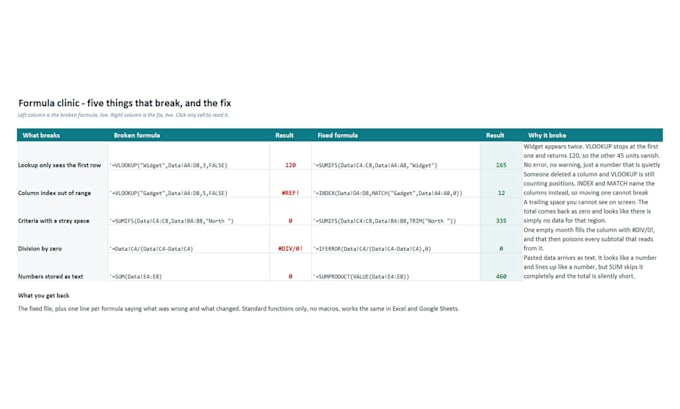The image size is (680, 409).
Task: Click the green result 165
Action: click(501, 165)
